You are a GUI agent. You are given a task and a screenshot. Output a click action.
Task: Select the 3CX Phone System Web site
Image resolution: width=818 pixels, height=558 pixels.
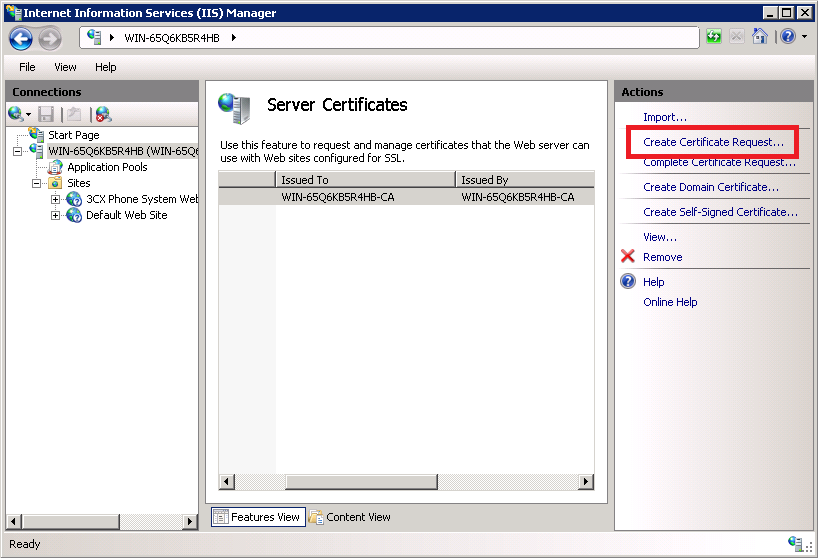pyautogui.click(x=142, y=199)
